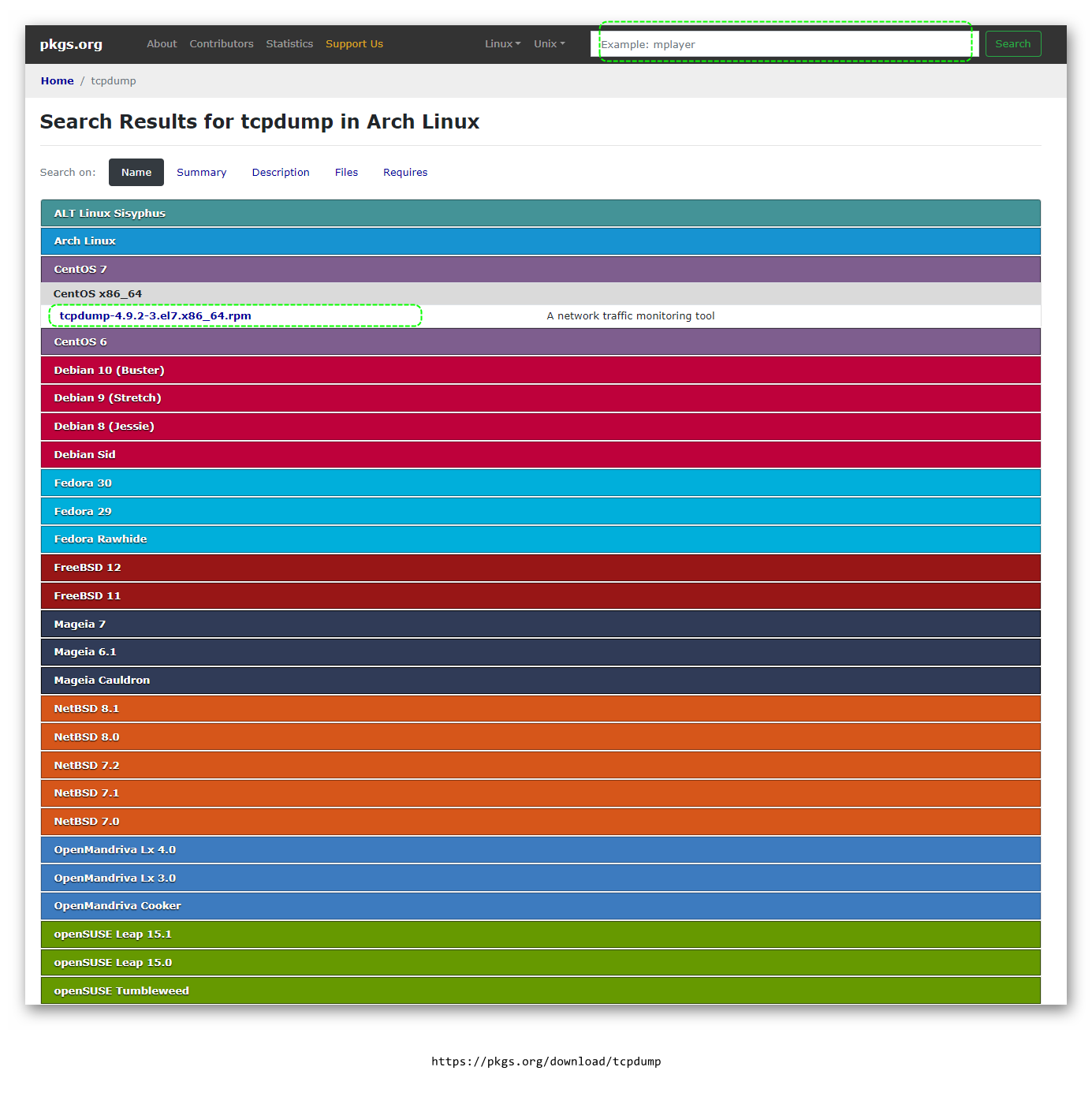
Task: Select the 'CentOS x86_64' subheading text
Action: 98,294
